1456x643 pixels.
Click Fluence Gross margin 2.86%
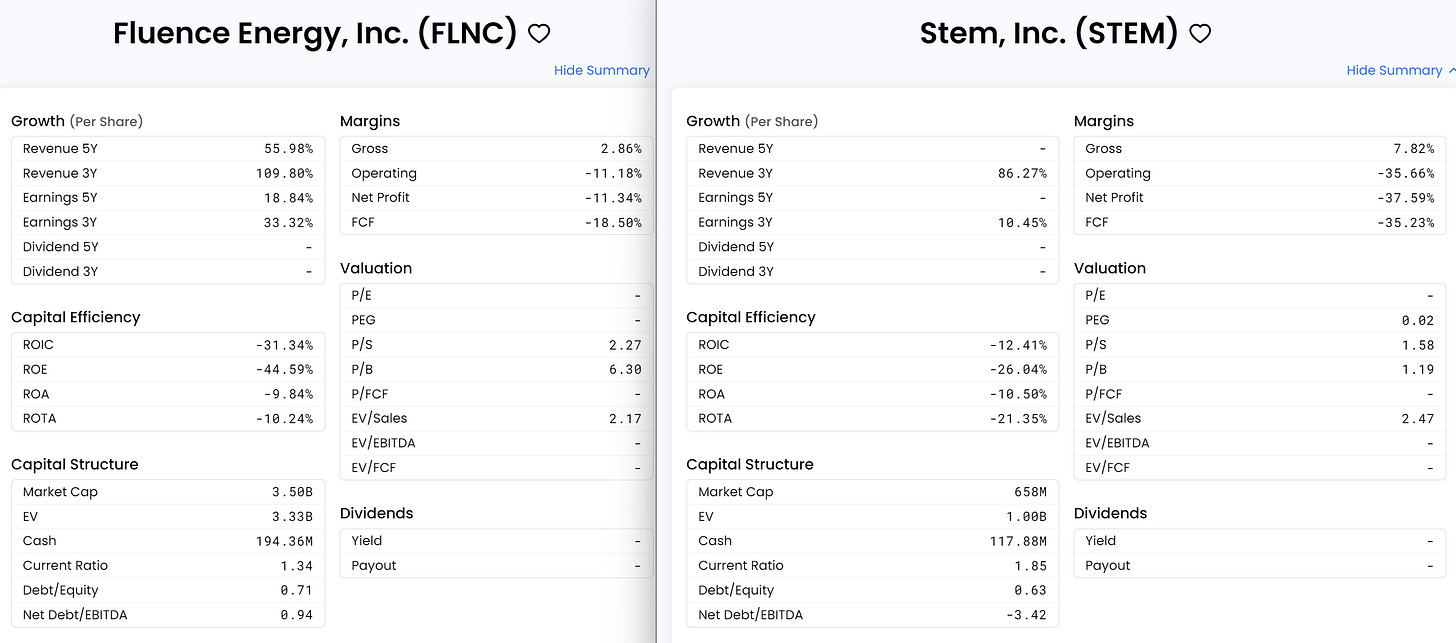(x=621, y=148)
